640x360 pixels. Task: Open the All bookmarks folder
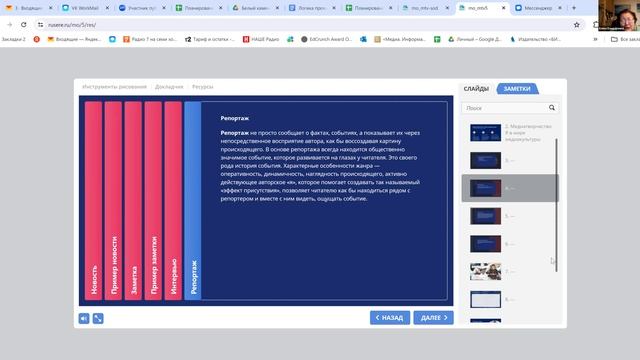(625, 39)
